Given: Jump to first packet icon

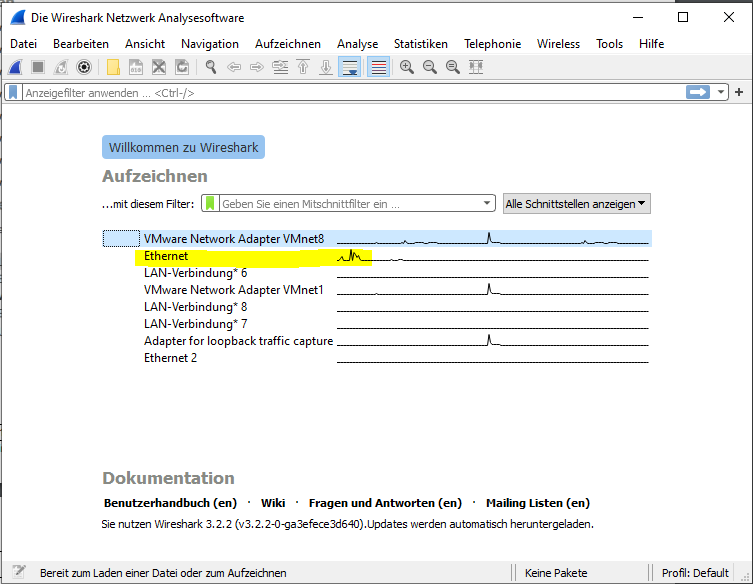Looking at the screenshot, I should point(303,67).
